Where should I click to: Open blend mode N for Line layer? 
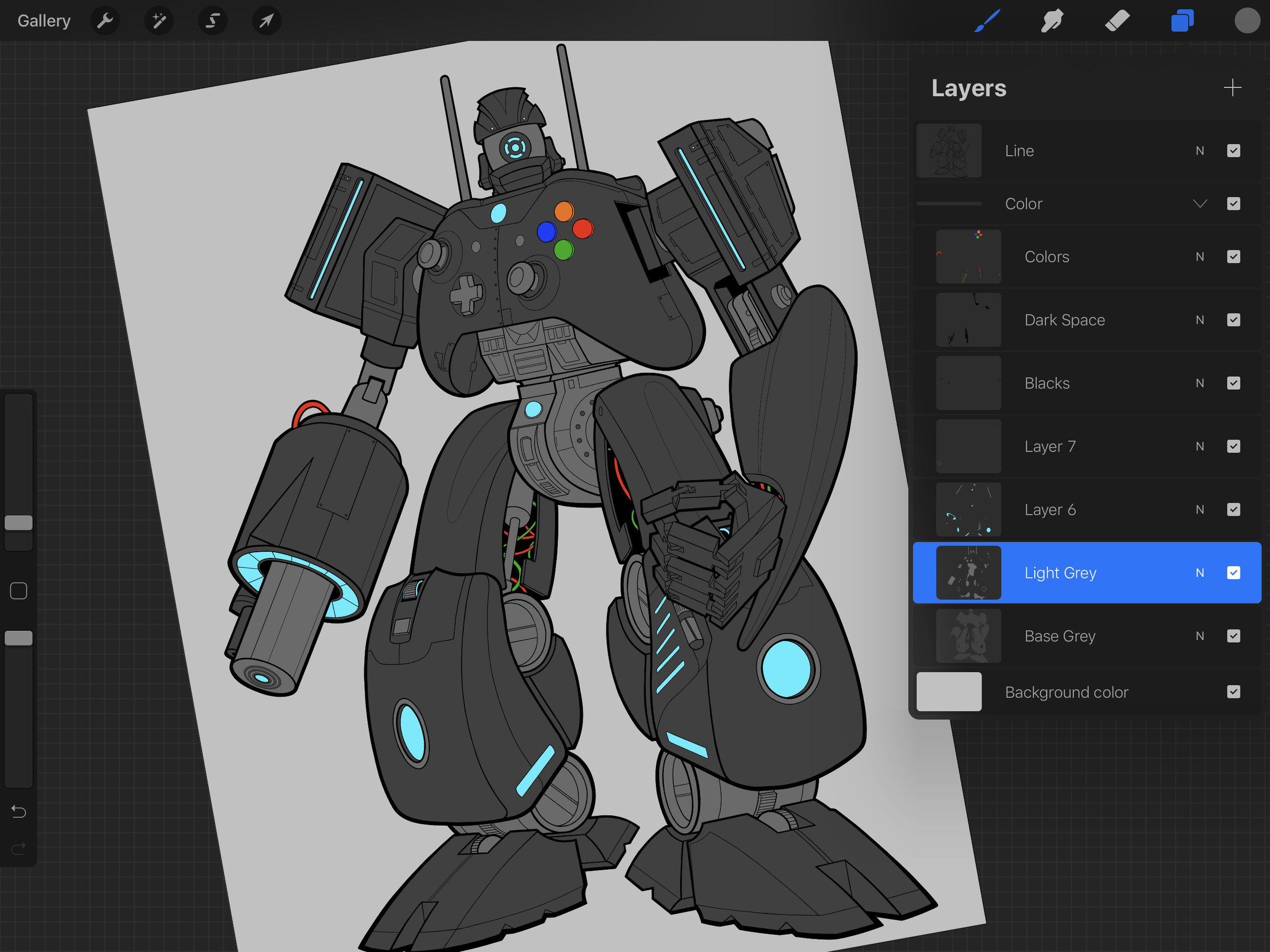(1200, 151)
